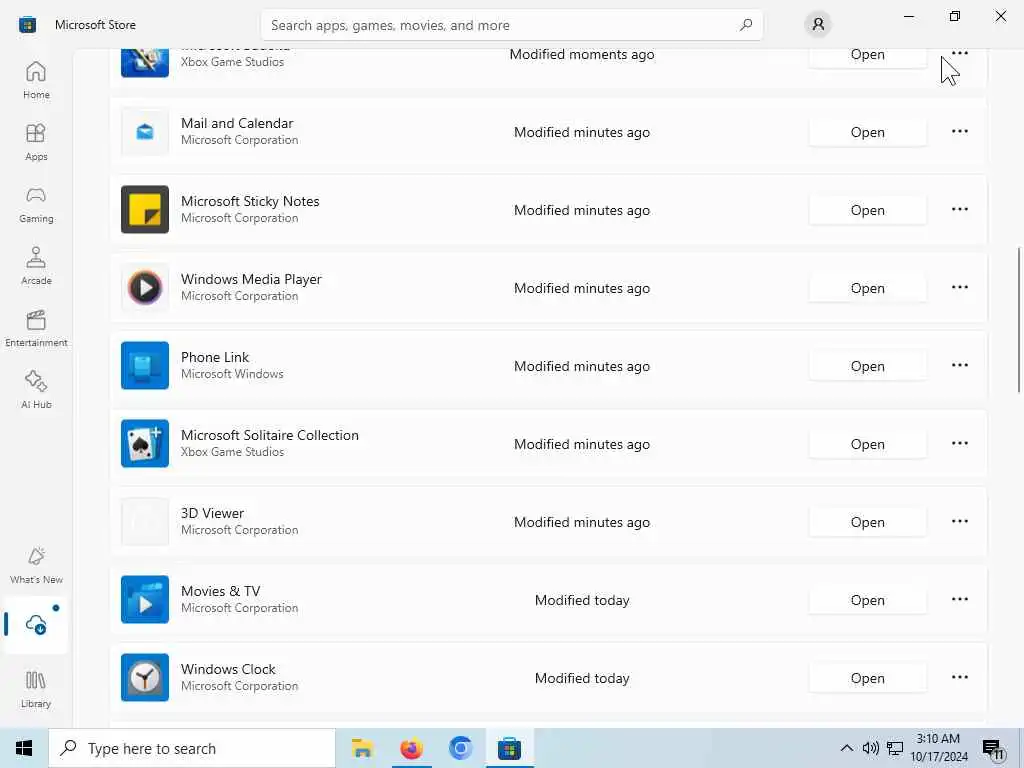Click the network icon in system tray
Screen dimensions: 1024x768
pyautogui.click(x=895, y=748)
